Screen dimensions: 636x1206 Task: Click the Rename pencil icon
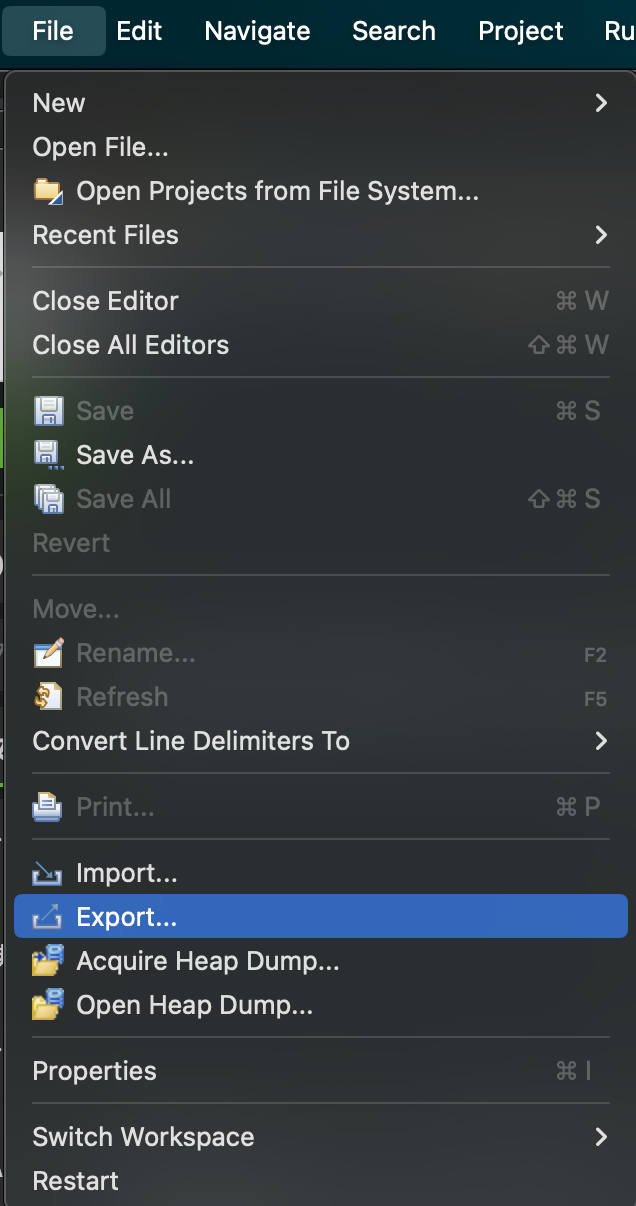click(48, 653)
